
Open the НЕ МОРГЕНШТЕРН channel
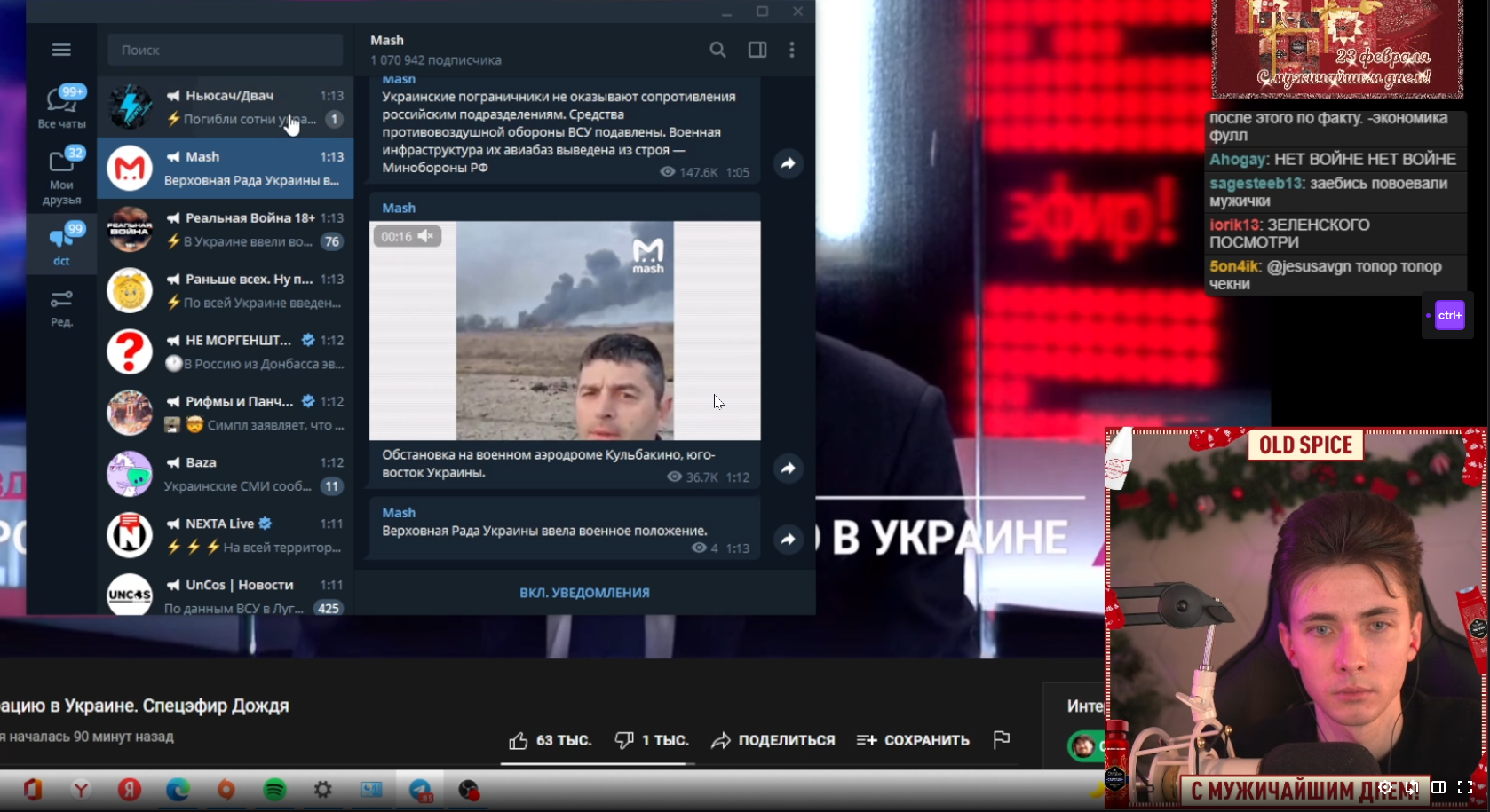click(x=226, y=351)
